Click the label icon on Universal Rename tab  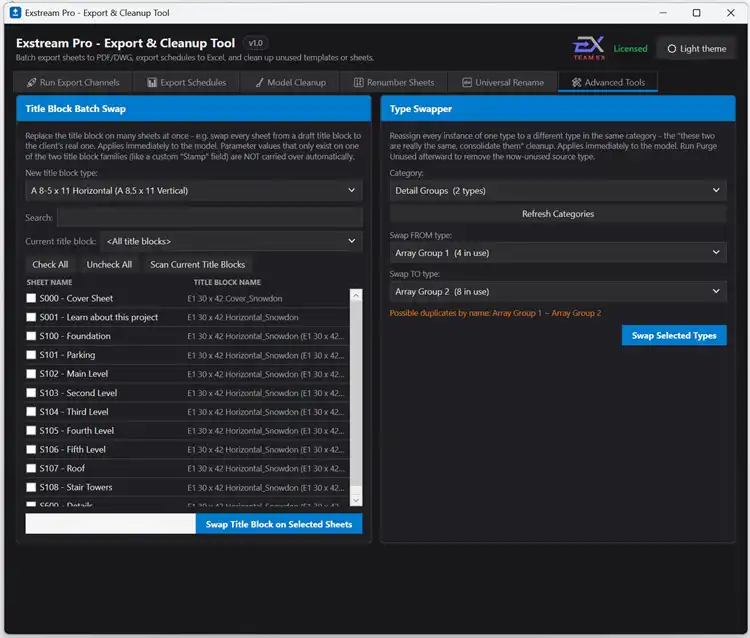(x=467, y=83)
